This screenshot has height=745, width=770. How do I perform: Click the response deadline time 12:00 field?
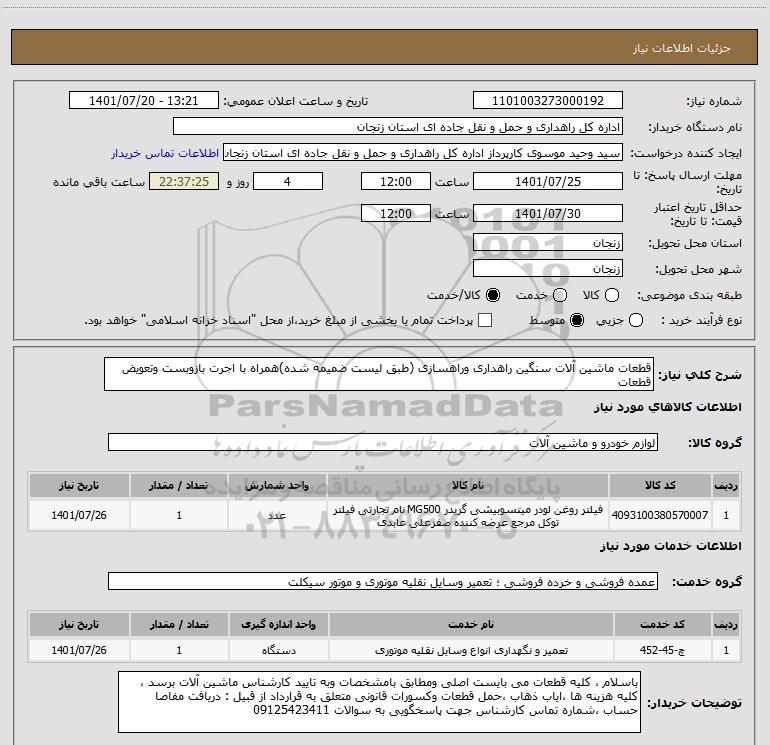click(396, 181)
